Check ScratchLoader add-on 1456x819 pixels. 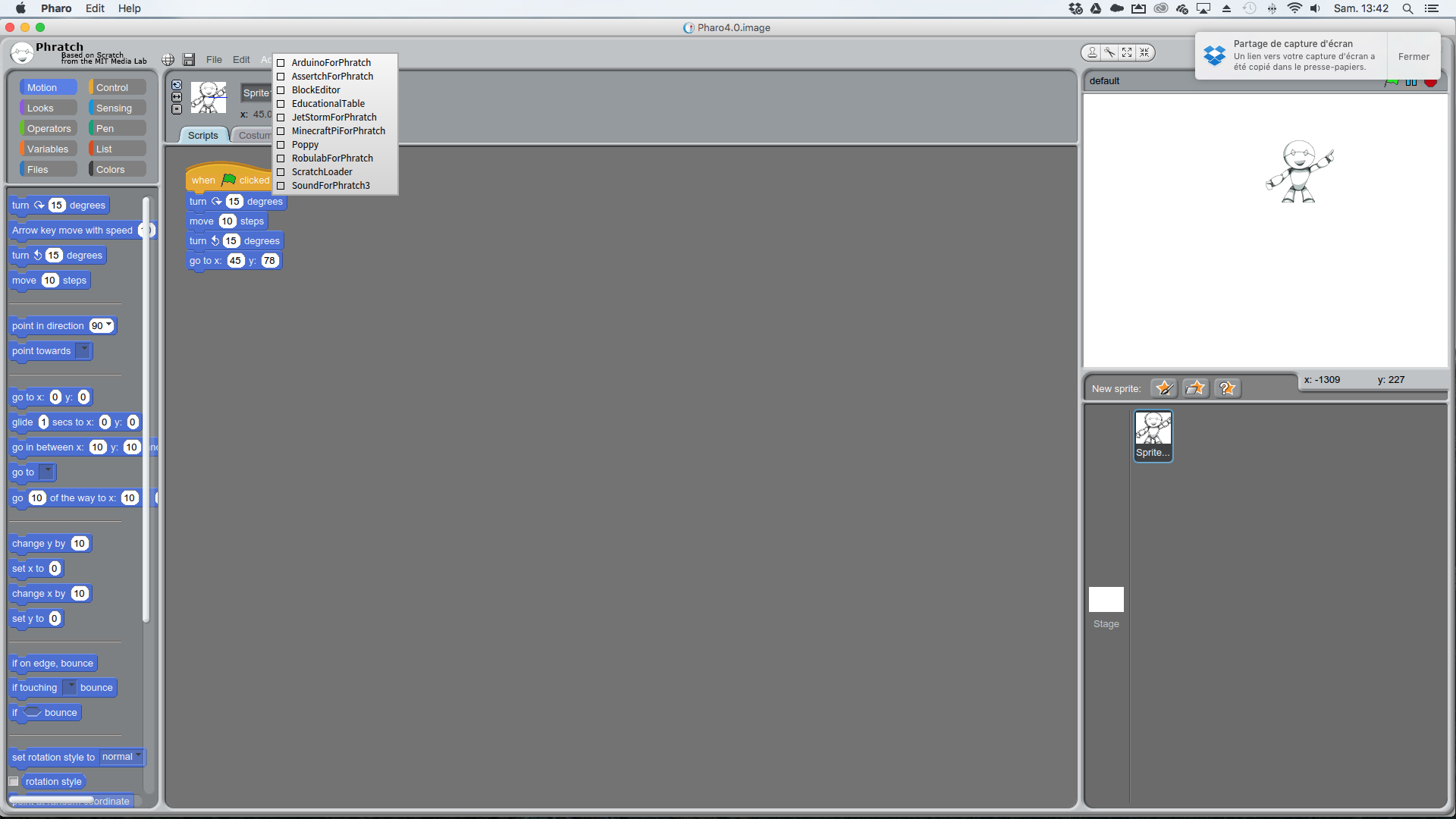[x=281, y=172]
